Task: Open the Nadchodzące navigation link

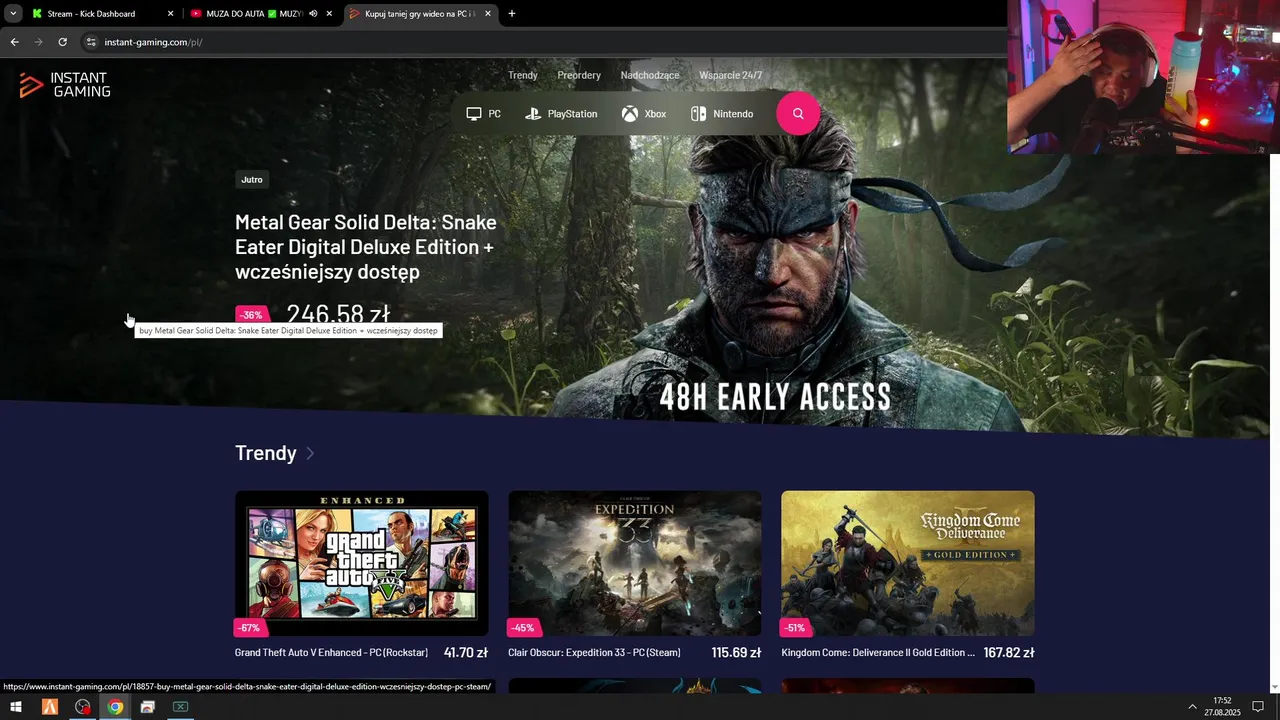Action: pyautogui.click(x=650, y=75)
